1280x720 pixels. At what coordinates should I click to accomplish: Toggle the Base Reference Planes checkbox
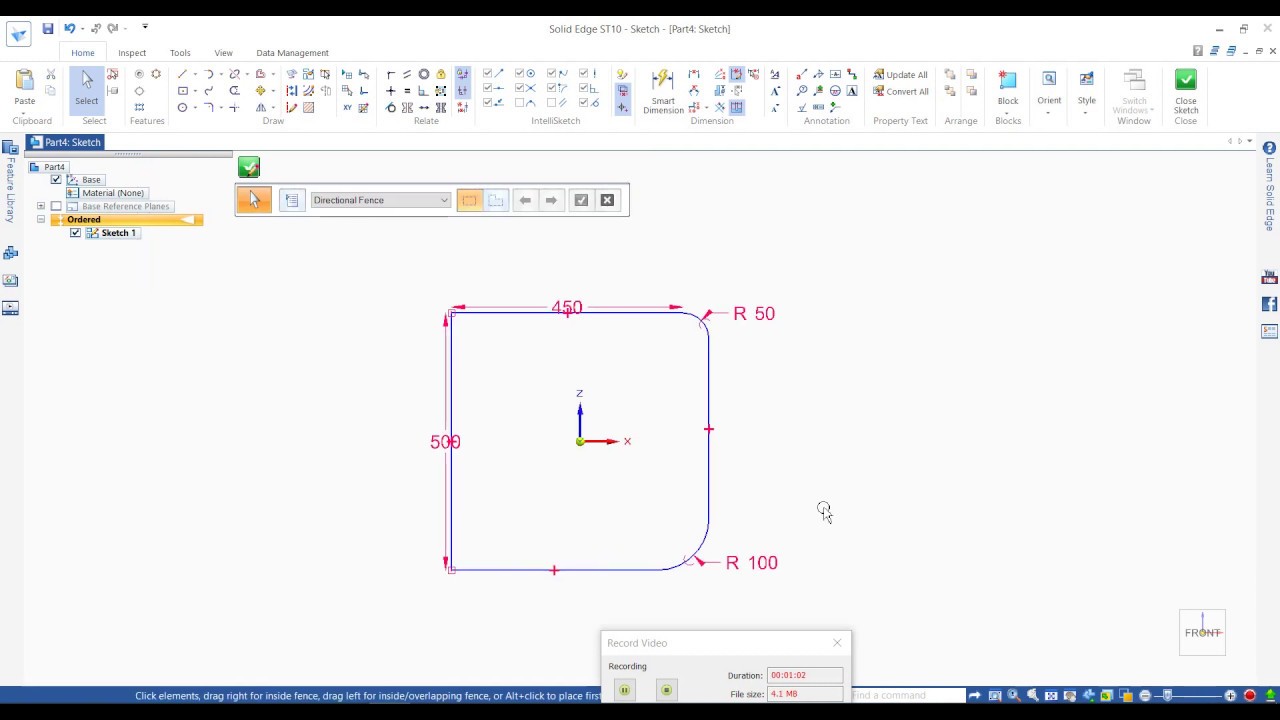56,206
